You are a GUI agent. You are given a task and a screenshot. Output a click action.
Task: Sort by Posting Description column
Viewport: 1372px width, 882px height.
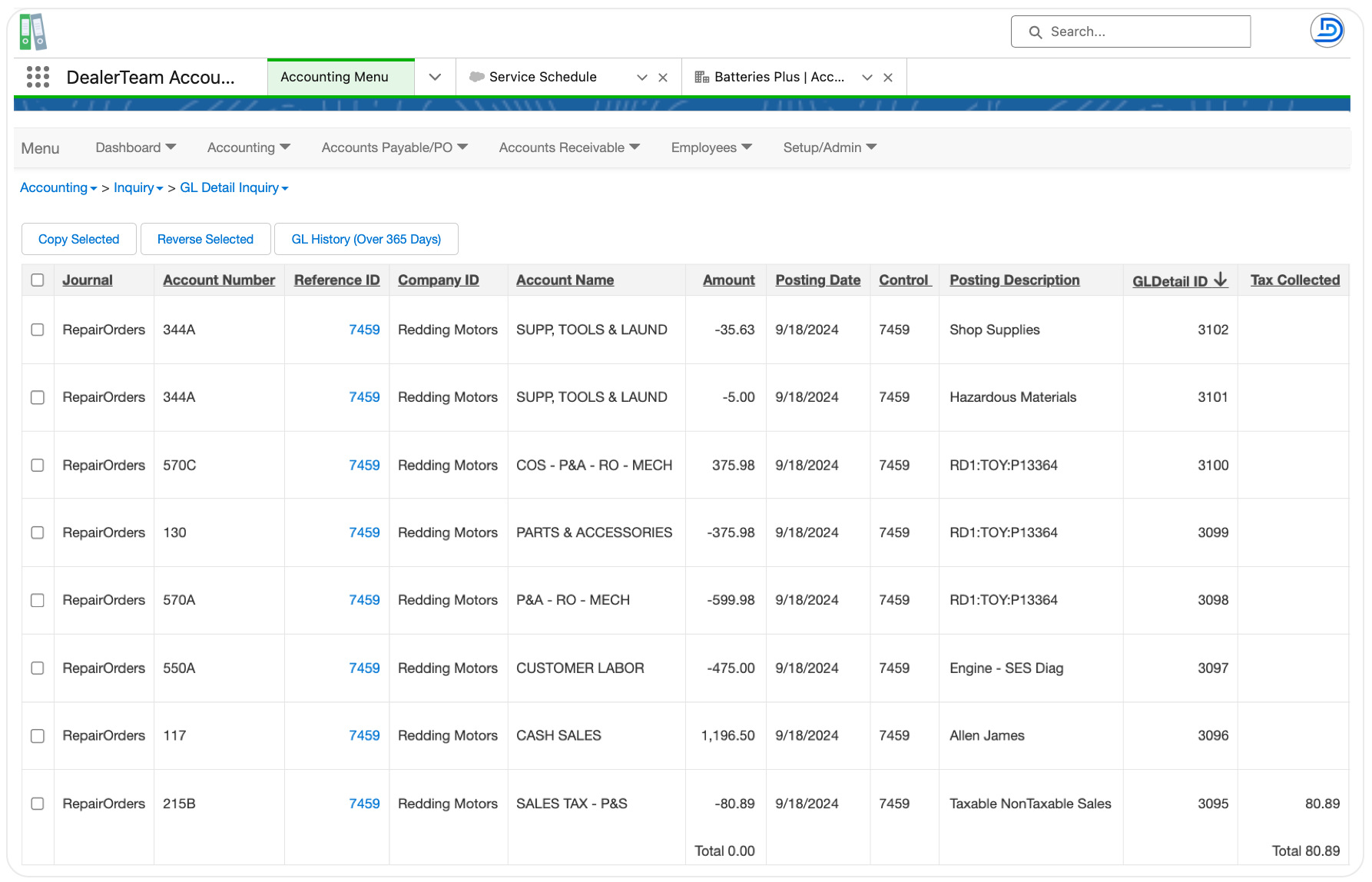coord(1015,280)
